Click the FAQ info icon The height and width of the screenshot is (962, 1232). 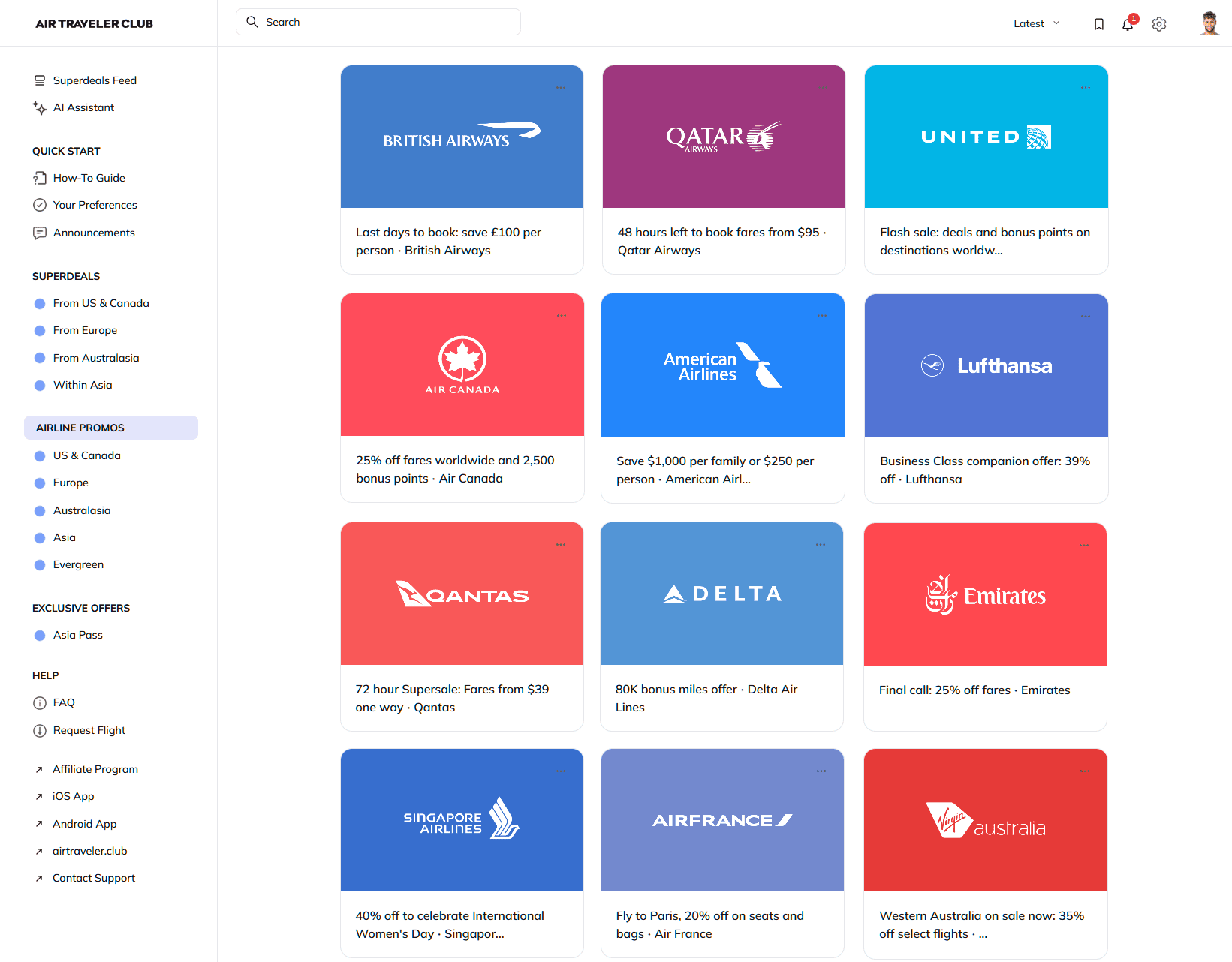(x=40, y=703)
